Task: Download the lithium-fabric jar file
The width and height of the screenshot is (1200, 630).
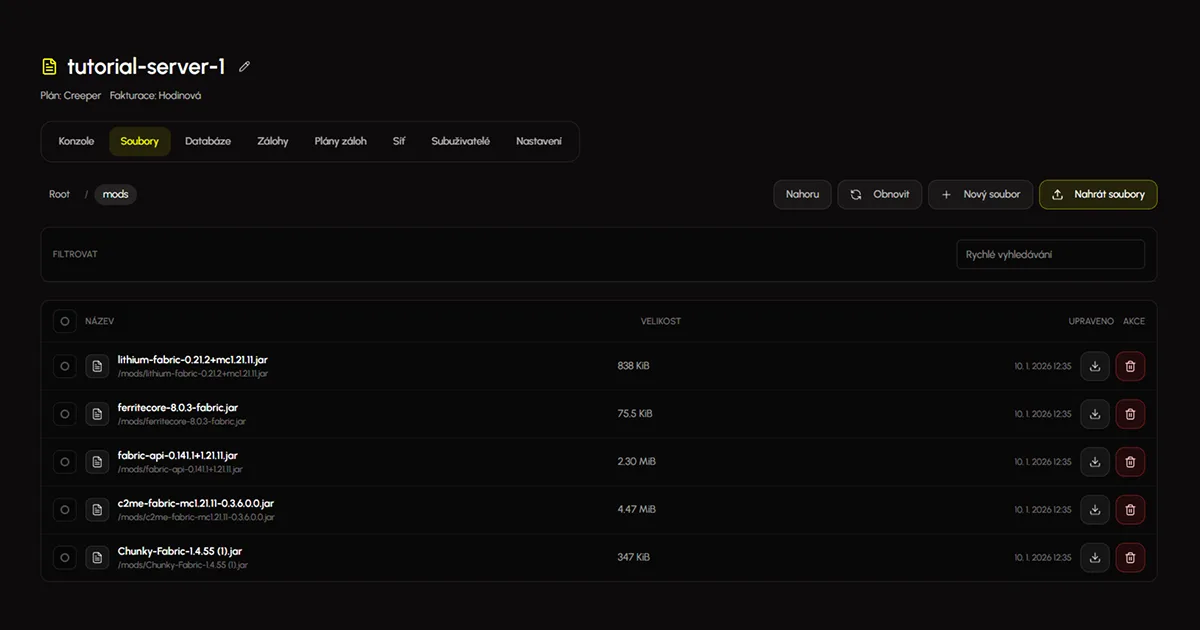Action: pyautogui.click(x=1095, y=366)
